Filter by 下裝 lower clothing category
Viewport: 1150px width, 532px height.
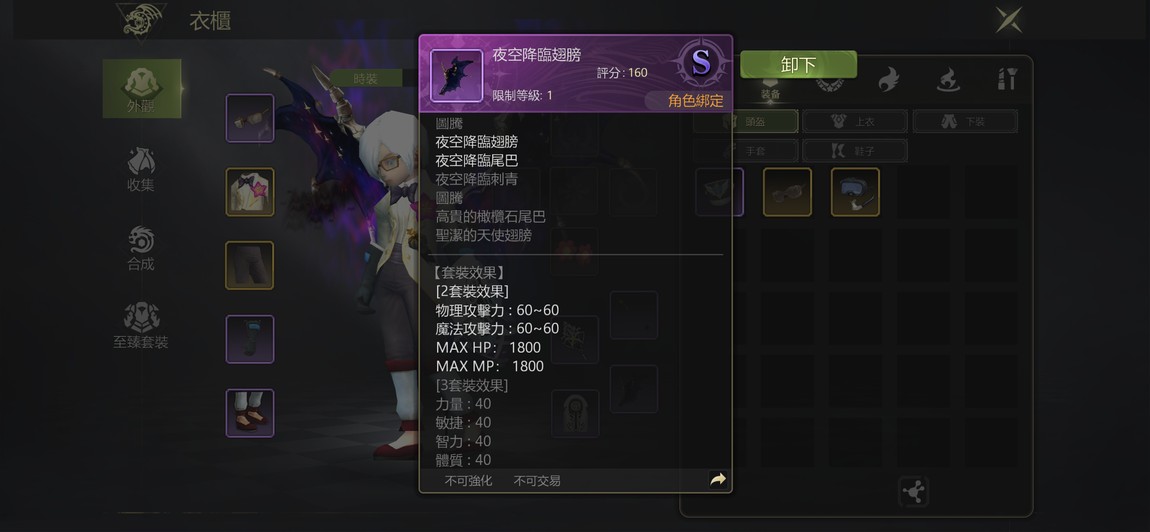tap(965, 122)
